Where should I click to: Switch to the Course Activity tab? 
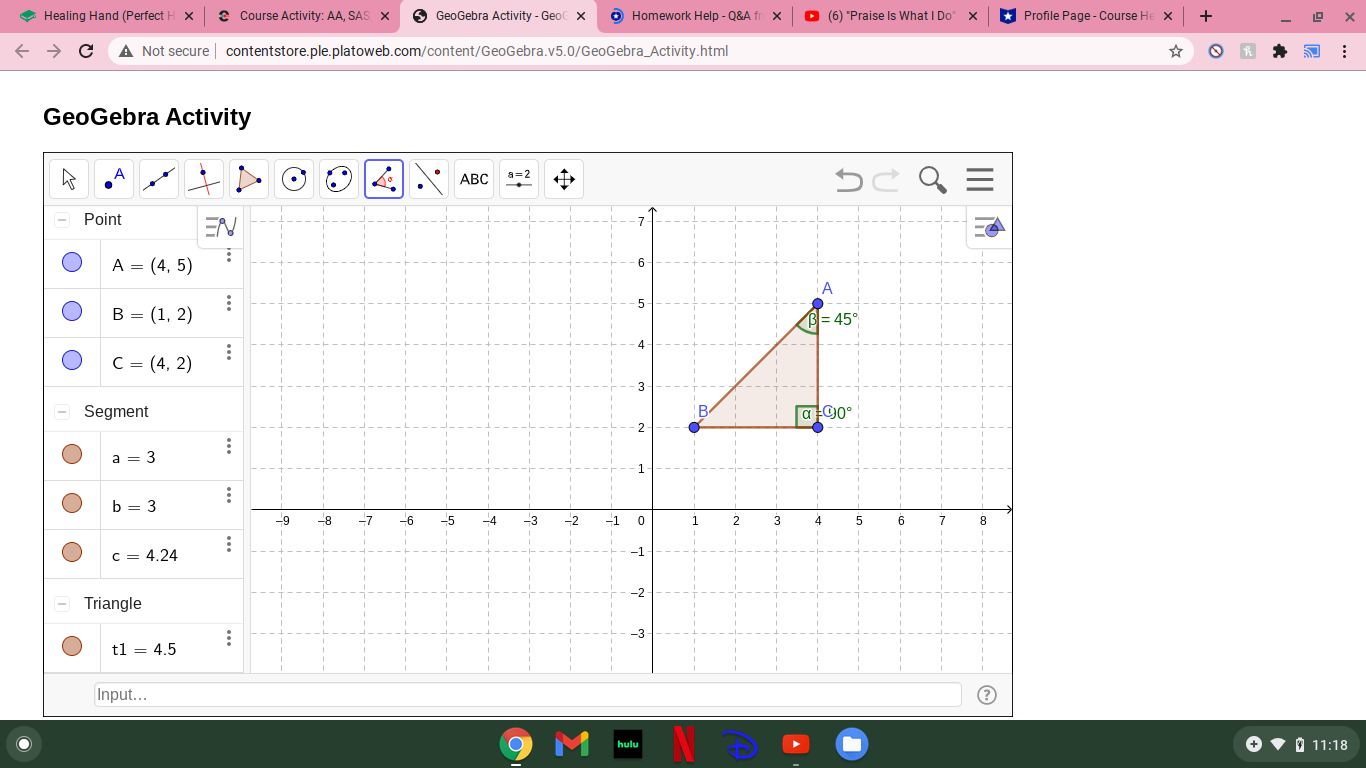click(304, 16)
